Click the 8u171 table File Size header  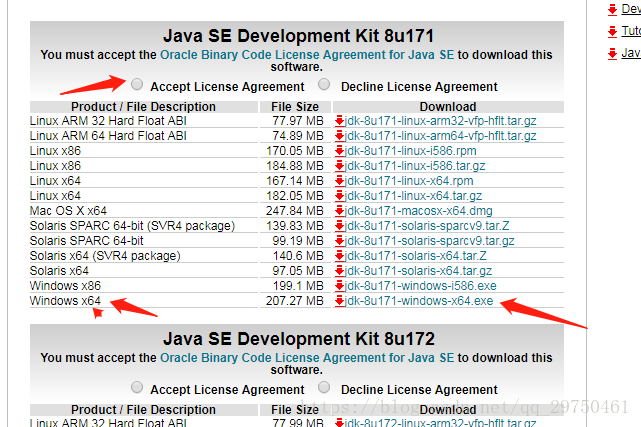tap(295, 107)
